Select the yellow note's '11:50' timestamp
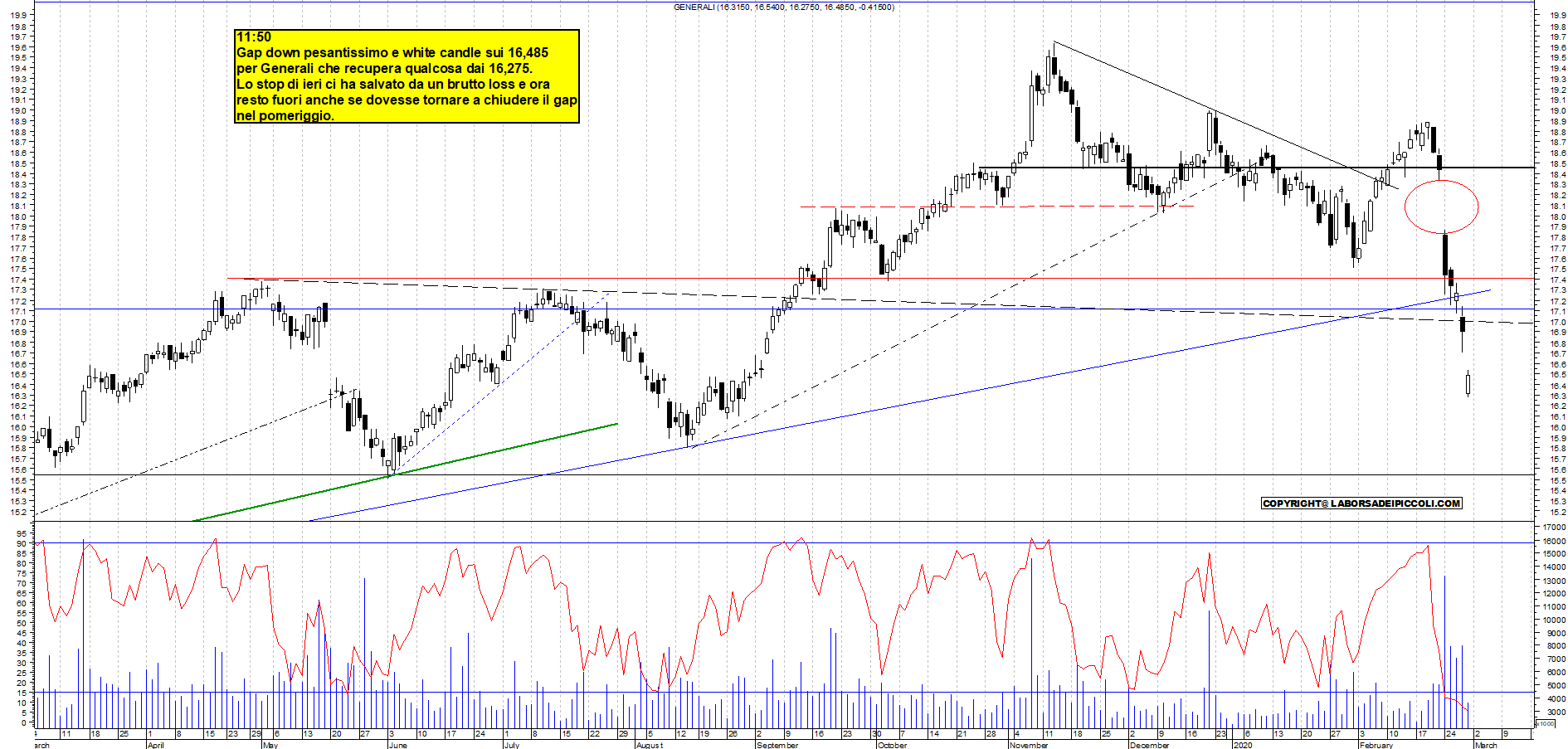This screenshot has width=1568, height=749. pyautogui.click(x=254, y=37)
